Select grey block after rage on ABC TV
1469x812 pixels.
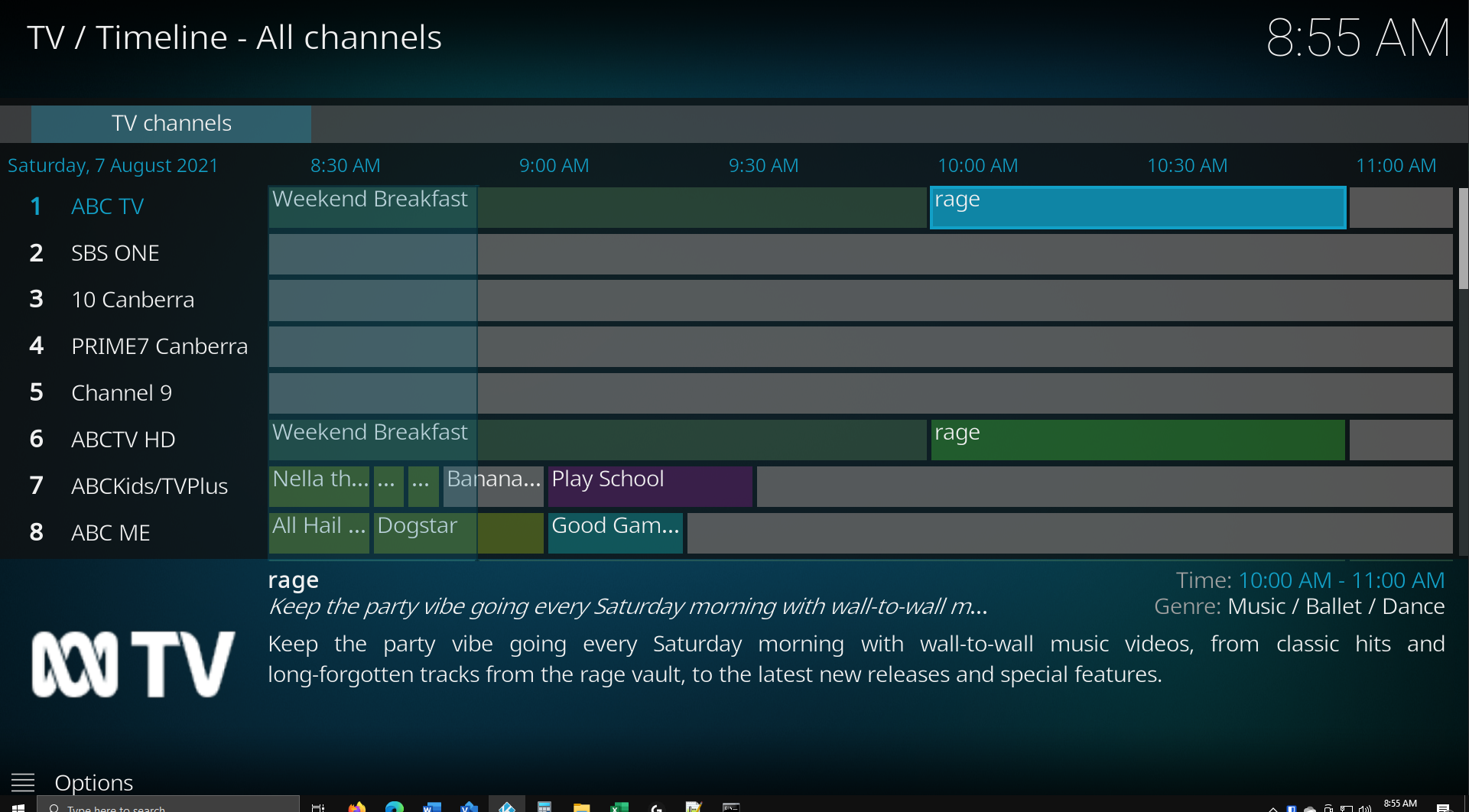click(x=1401, y=207)
